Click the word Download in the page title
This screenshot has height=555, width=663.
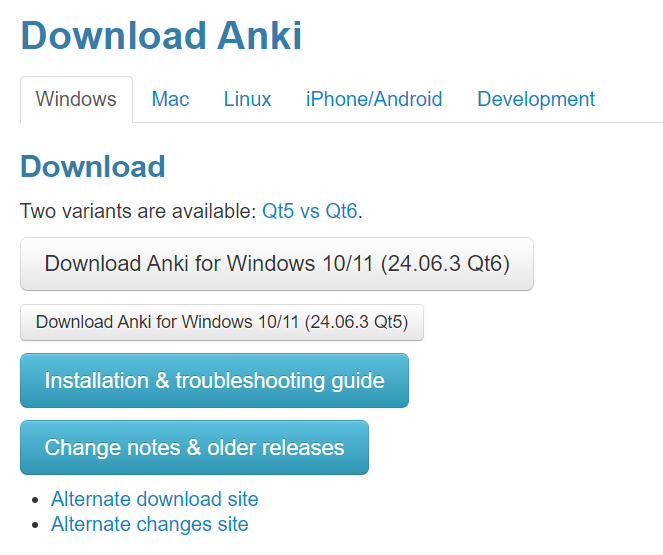click(x=113, y=36)
